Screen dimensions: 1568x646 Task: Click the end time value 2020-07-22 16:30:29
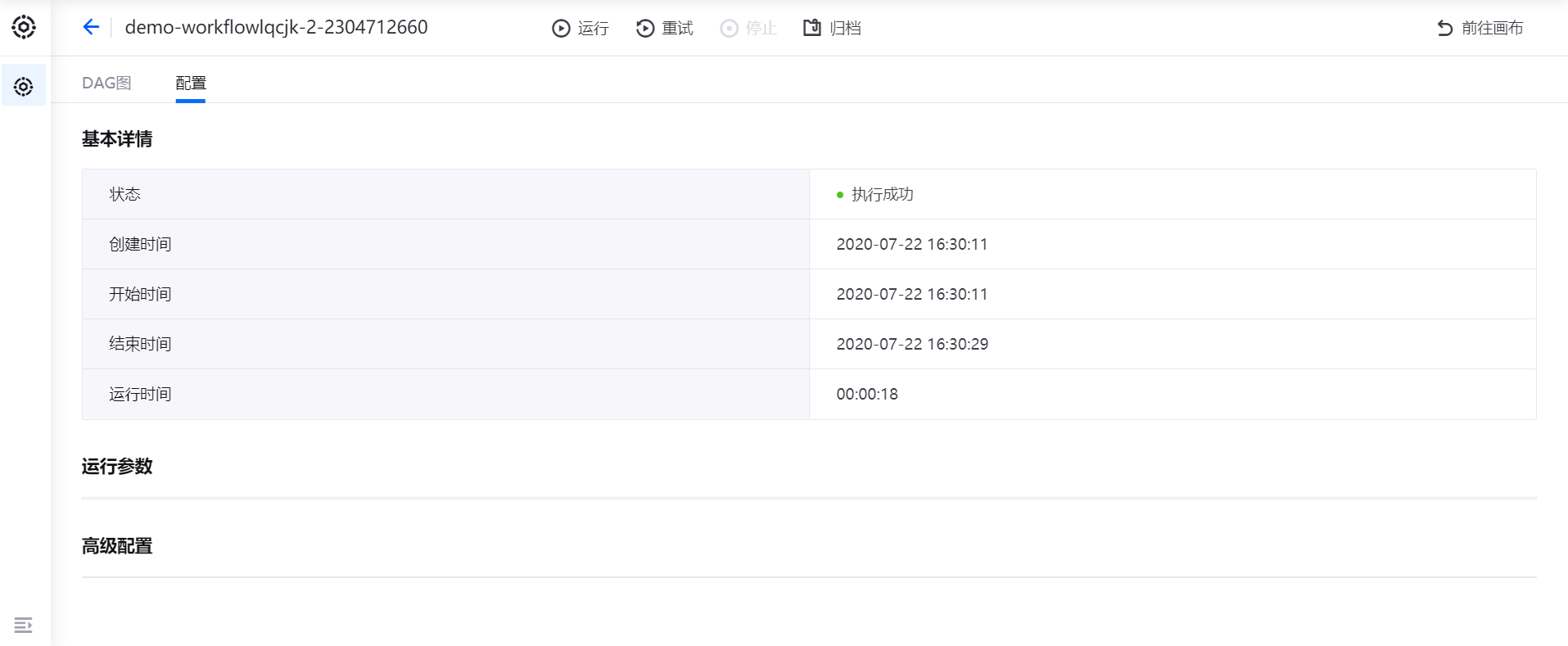[x=912, y=344]
